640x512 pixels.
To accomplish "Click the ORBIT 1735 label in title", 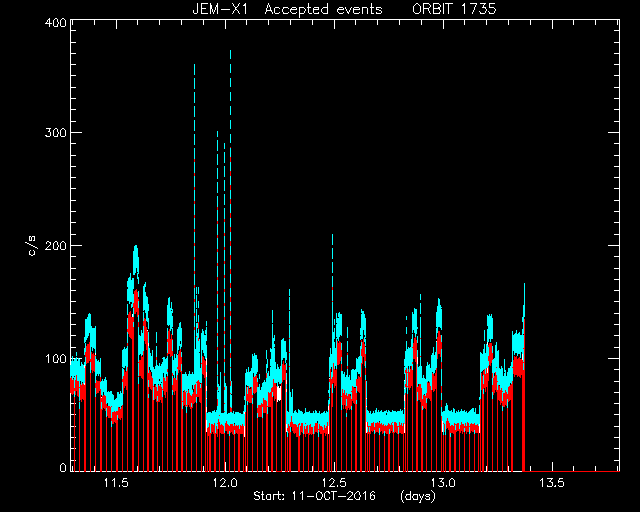I will point(454,9).
